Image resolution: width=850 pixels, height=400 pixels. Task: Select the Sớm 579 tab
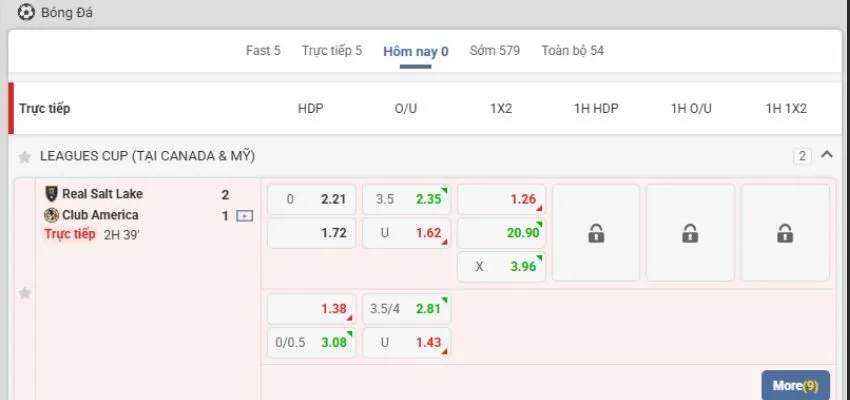(x=495, y=51)
